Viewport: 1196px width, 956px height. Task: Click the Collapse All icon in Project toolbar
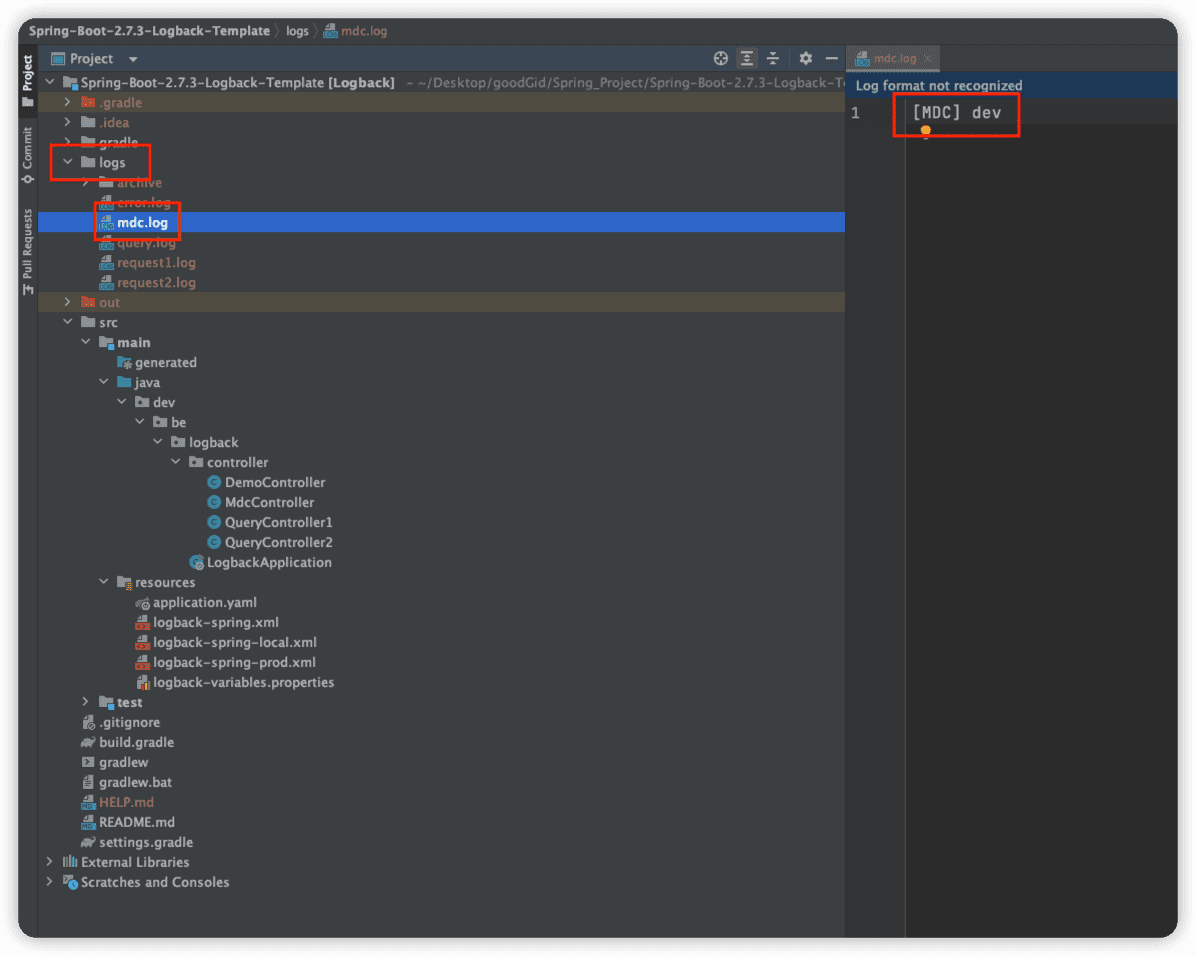tap(774, 58)
